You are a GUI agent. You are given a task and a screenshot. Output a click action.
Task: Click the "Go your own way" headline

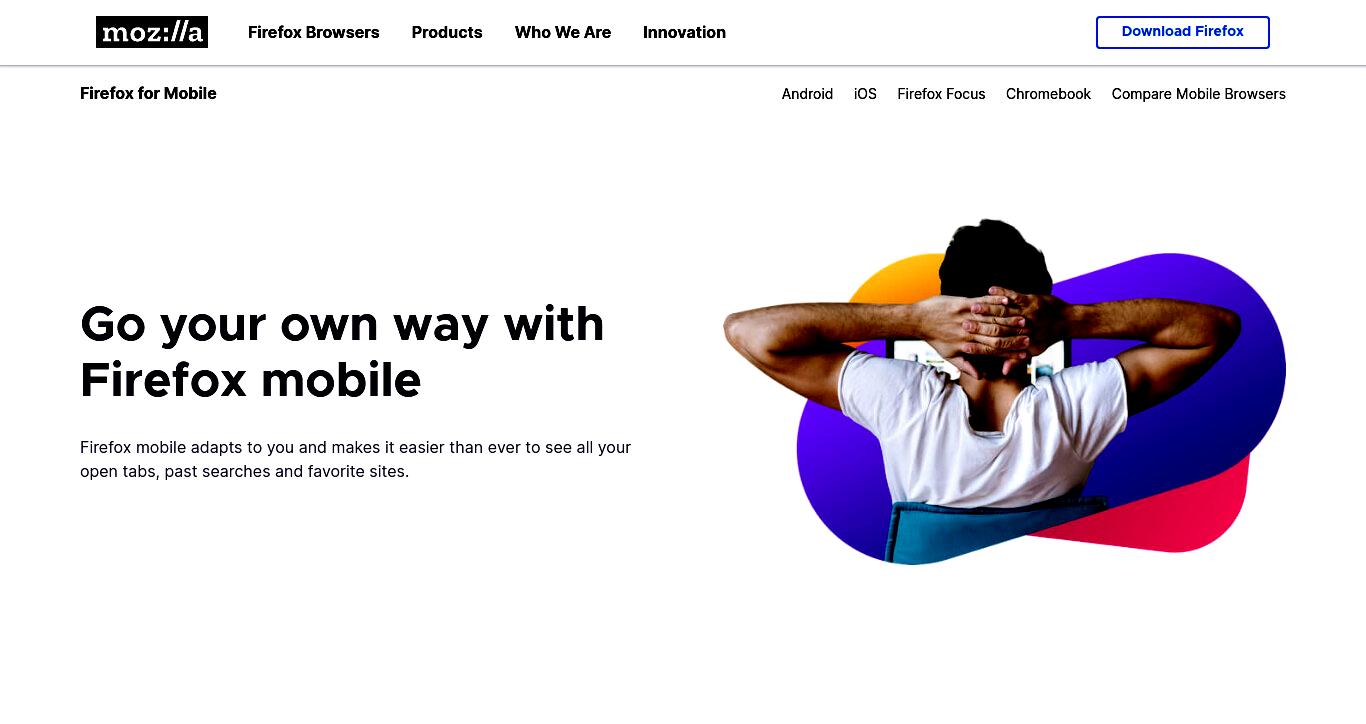pyautogui.click(x=342, y=352)
